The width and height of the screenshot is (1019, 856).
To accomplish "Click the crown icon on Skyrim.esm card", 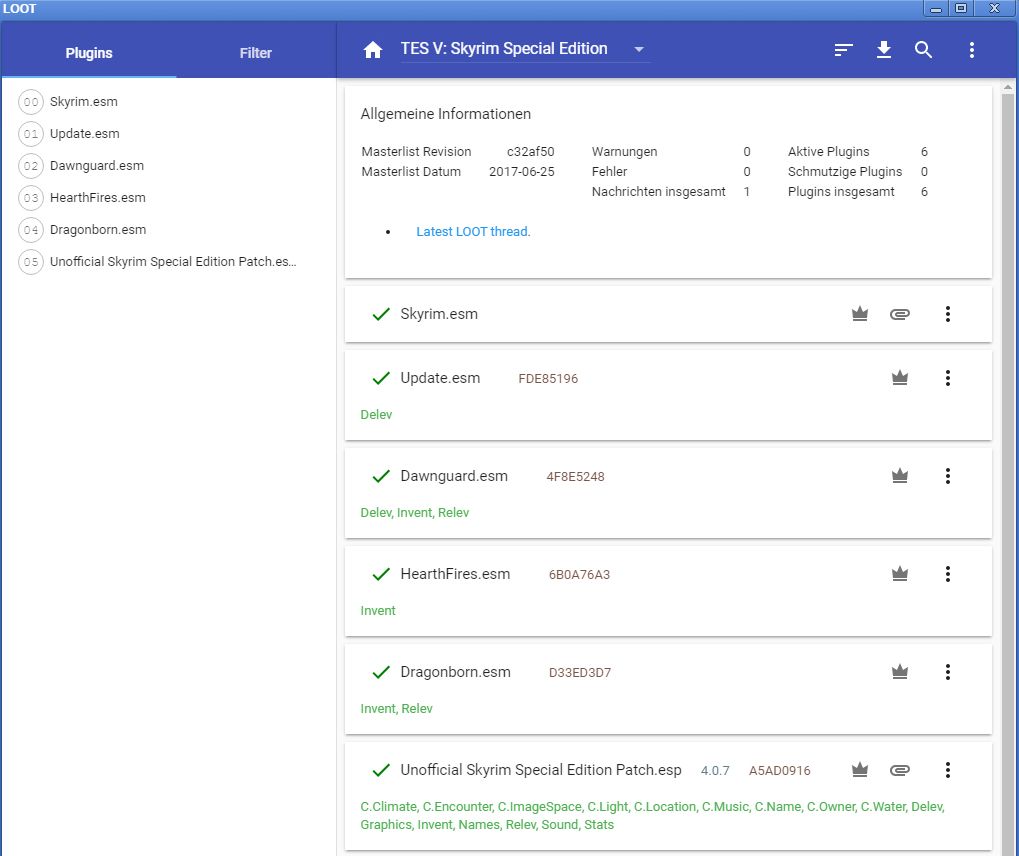I will [859, 314].
